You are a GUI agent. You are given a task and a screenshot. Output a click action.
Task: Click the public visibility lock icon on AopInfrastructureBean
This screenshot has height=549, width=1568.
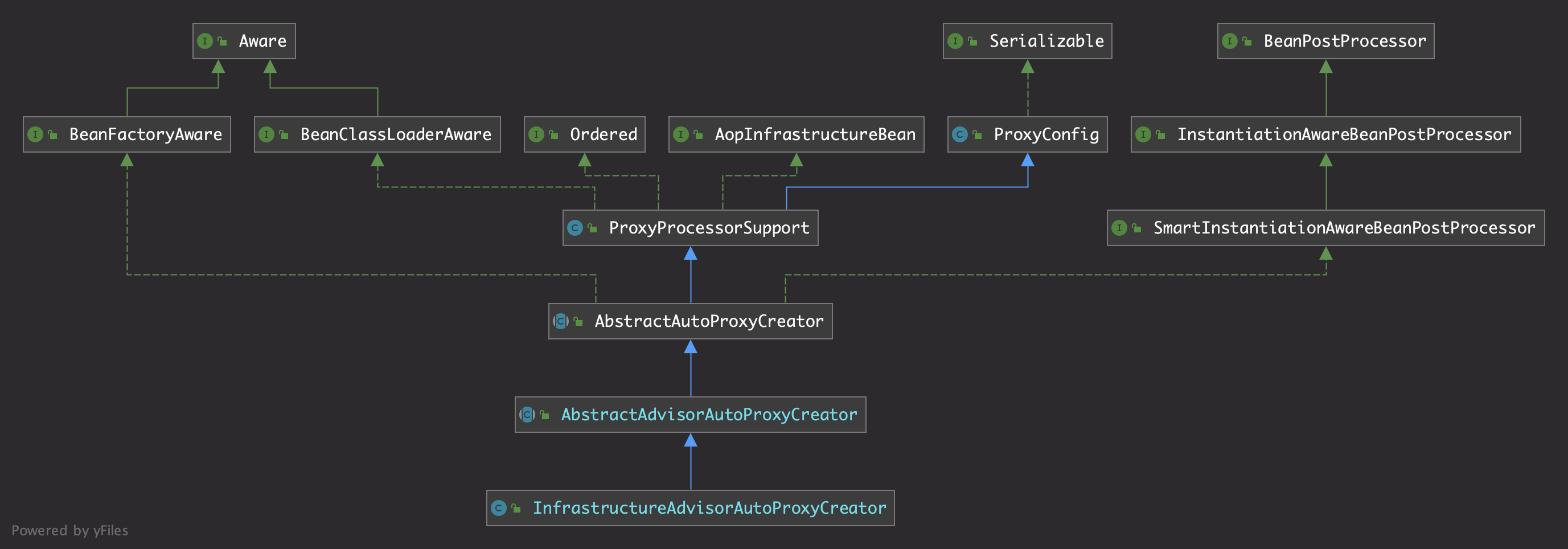tap(698, 134)
